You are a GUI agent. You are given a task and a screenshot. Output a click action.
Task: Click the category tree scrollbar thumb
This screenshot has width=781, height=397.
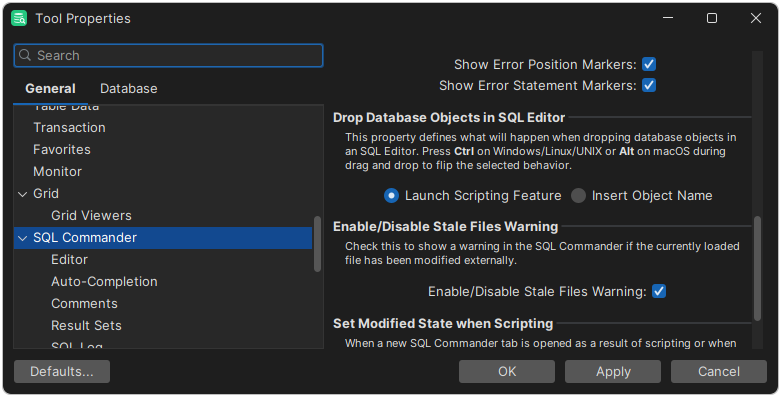click(x=317, y=244)
